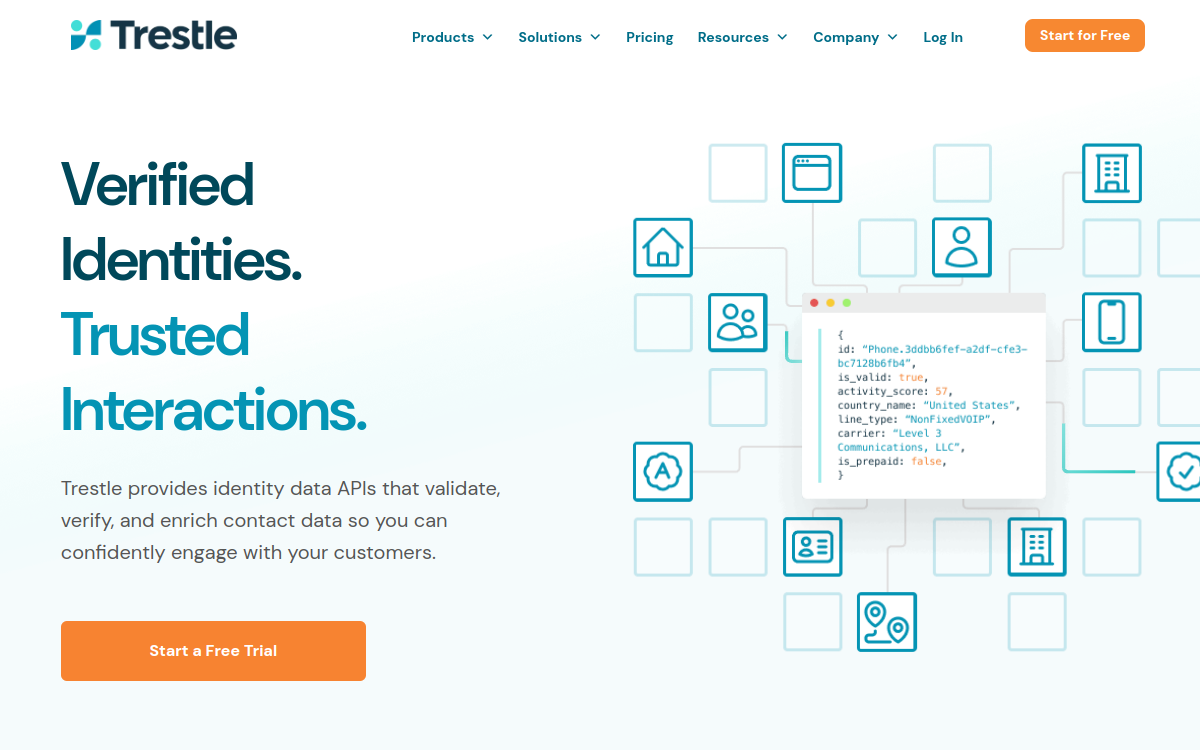Click the office building icon at top right
Screen dimensions: 1200x750
pyautogui.click(x=1112, y=173)
